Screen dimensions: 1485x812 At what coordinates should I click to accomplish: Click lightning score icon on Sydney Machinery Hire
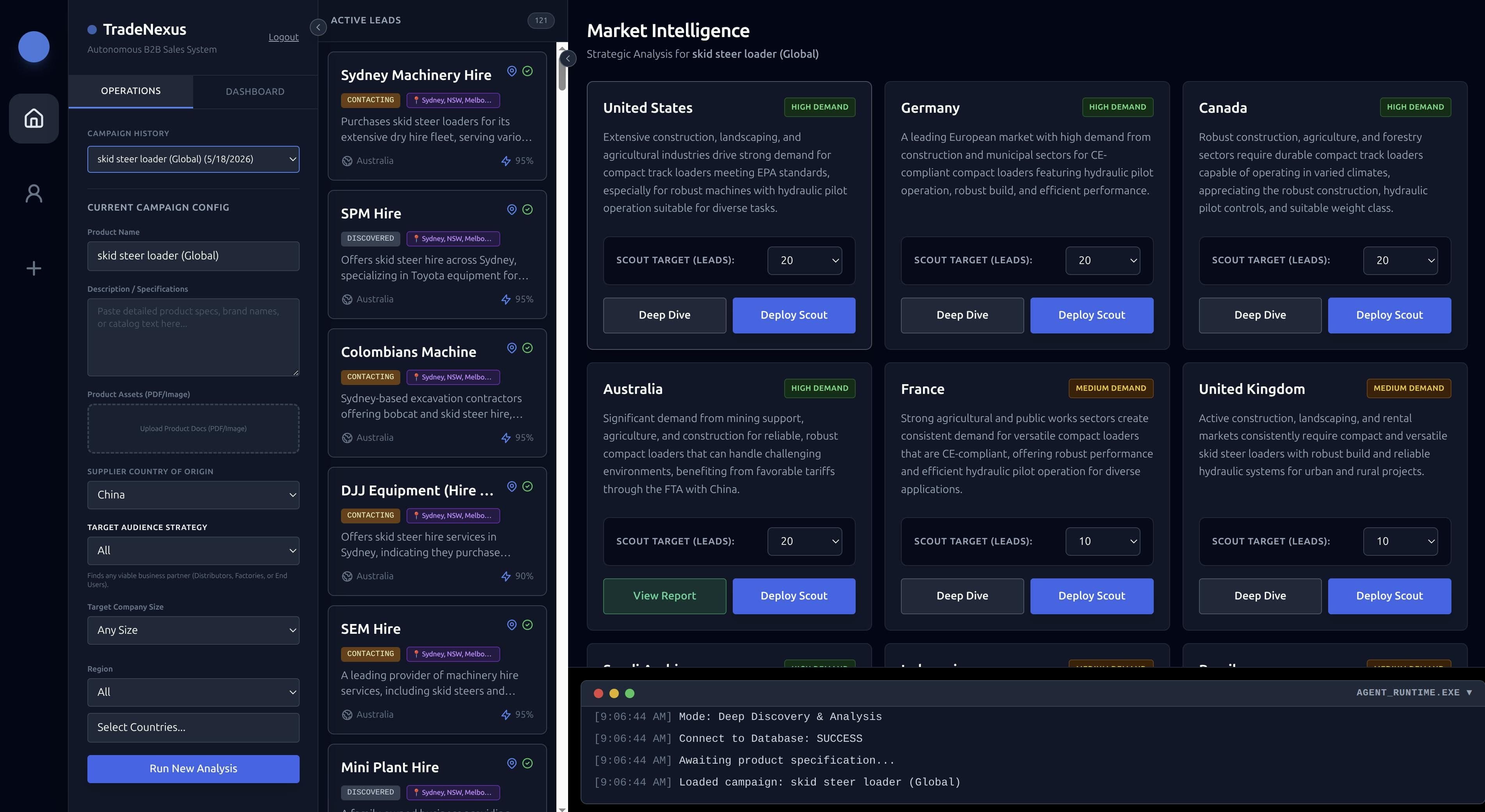pyautogui.click(x=506, y=161)
